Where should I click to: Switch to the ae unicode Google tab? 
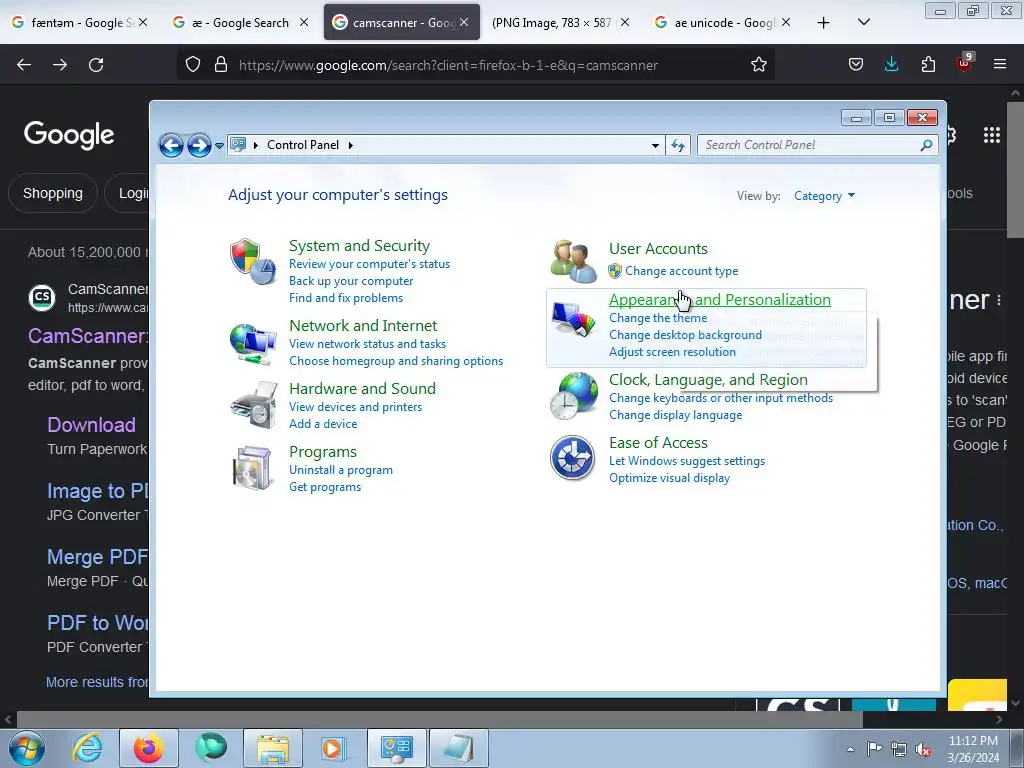pyautogui.click(x=722, y=22)
